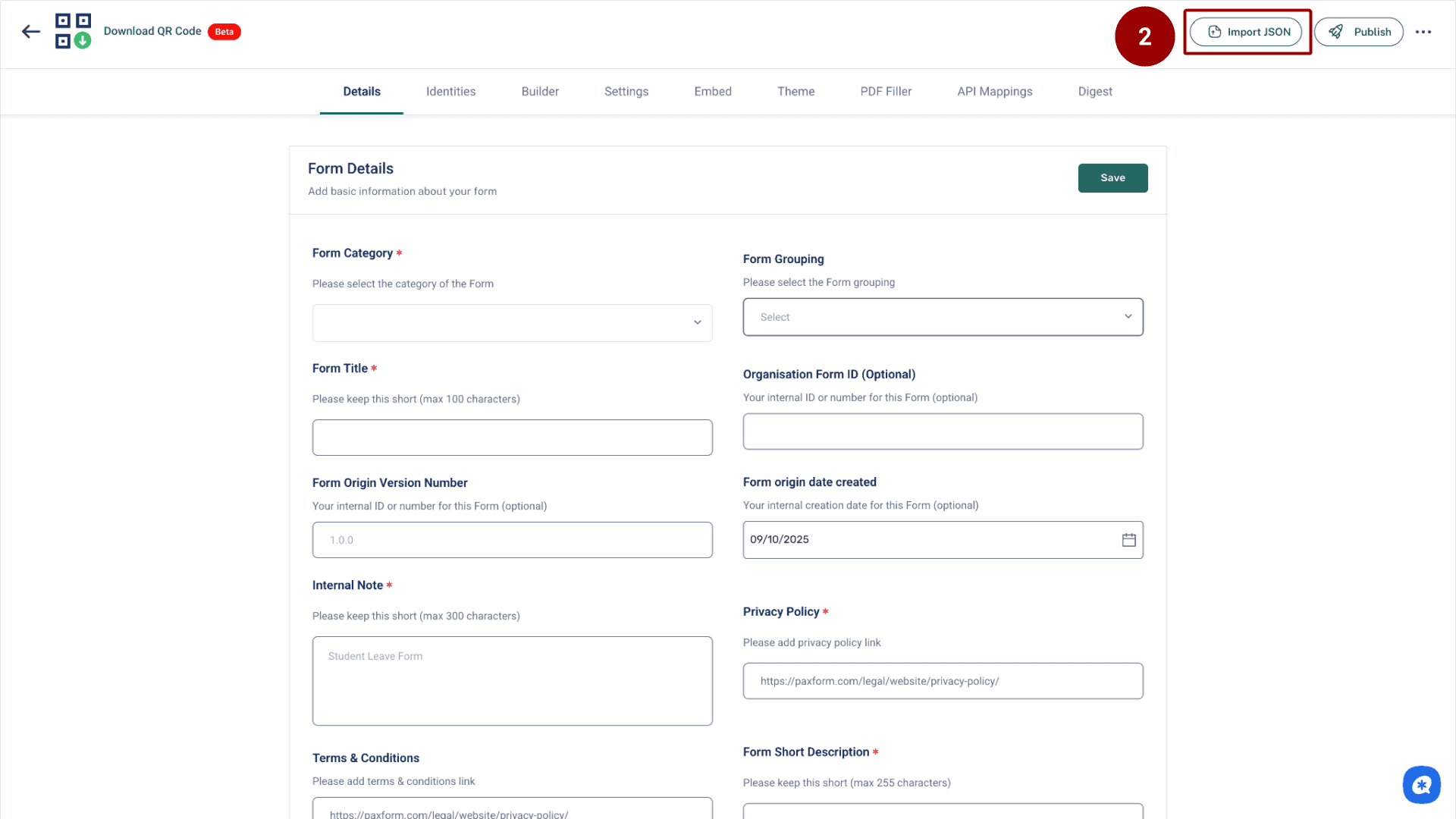Open the Form Category chevron arrow
This screenshot has height=819, width=1456.
[x=696, y=322]
